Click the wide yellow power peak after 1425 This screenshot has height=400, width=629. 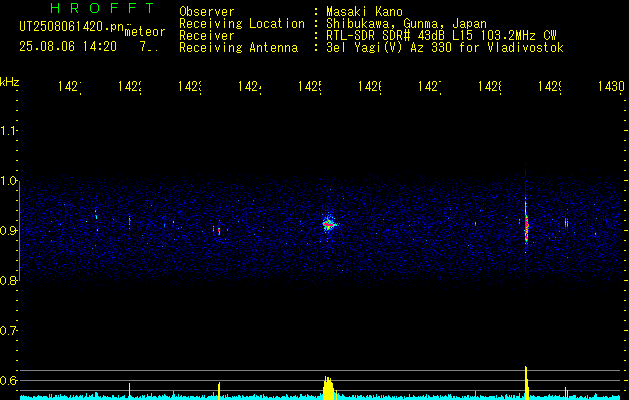328,387
